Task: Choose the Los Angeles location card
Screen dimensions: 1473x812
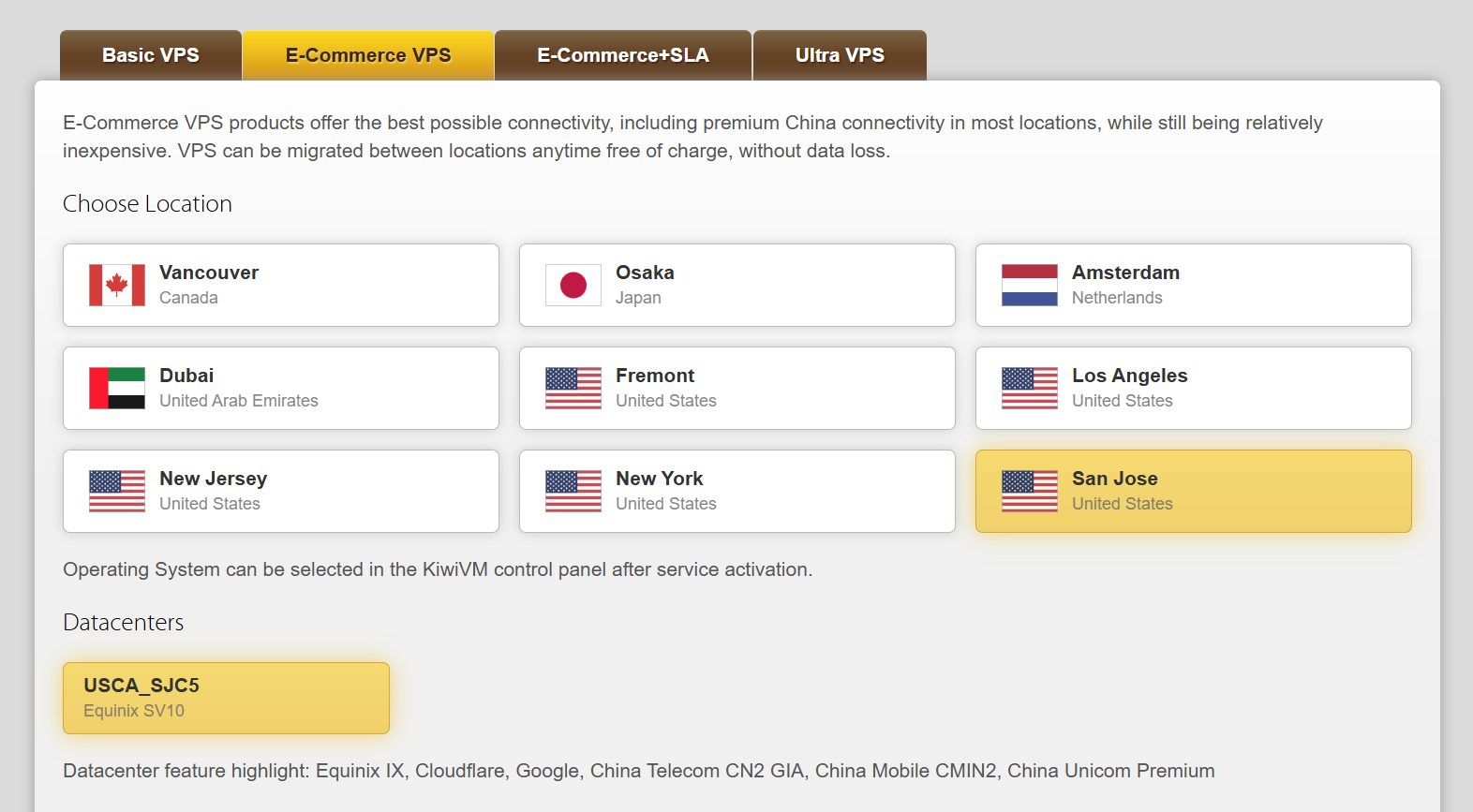Action: coord(1194,388)
